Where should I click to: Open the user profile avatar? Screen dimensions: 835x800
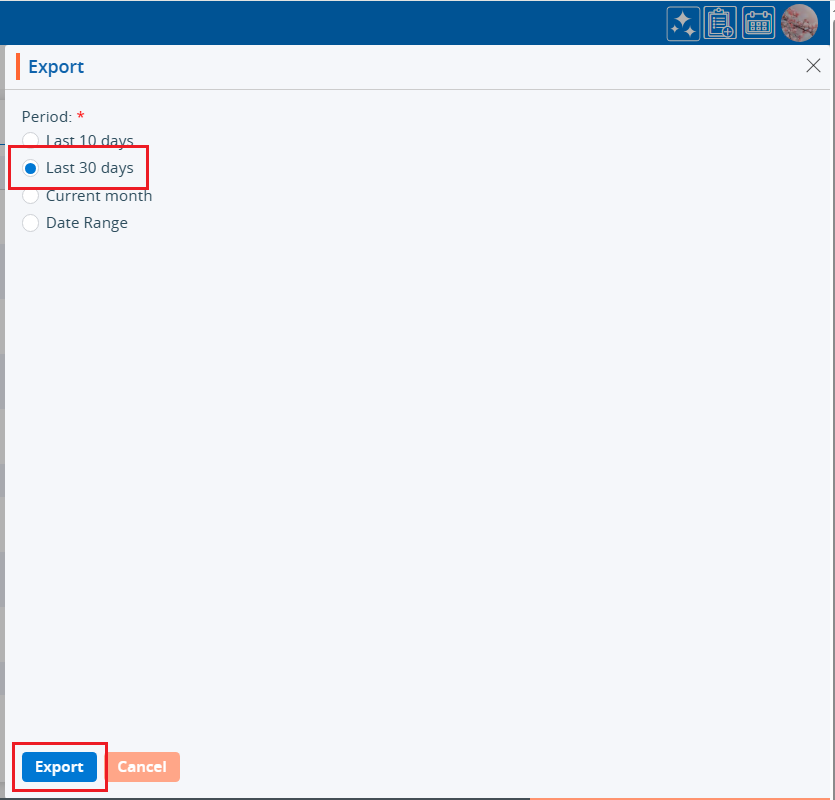tap(799, 23)
